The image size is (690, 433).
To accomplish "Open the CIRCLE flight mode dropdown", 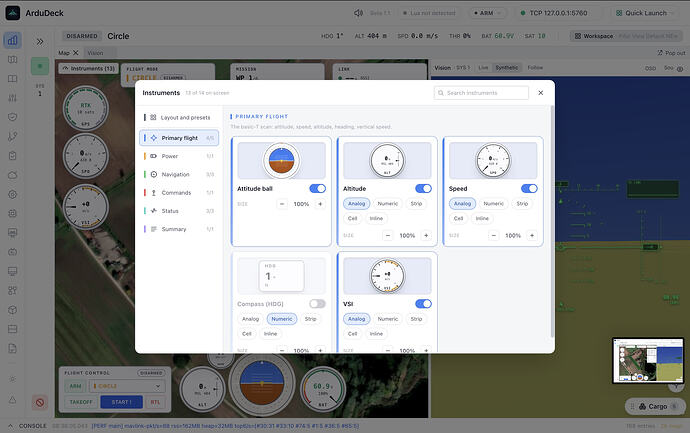I will 127,386.
